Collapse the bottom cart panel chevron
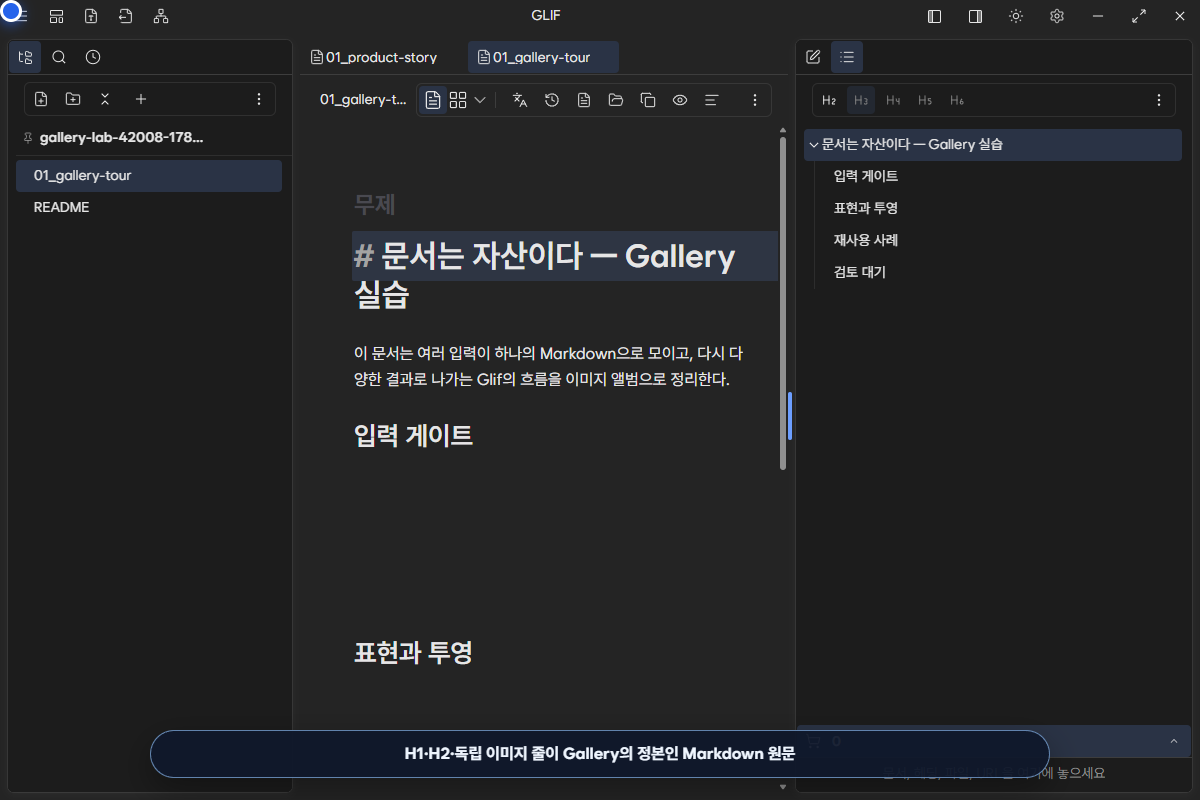The image size is (1200, 800). tap(1173, 741)
